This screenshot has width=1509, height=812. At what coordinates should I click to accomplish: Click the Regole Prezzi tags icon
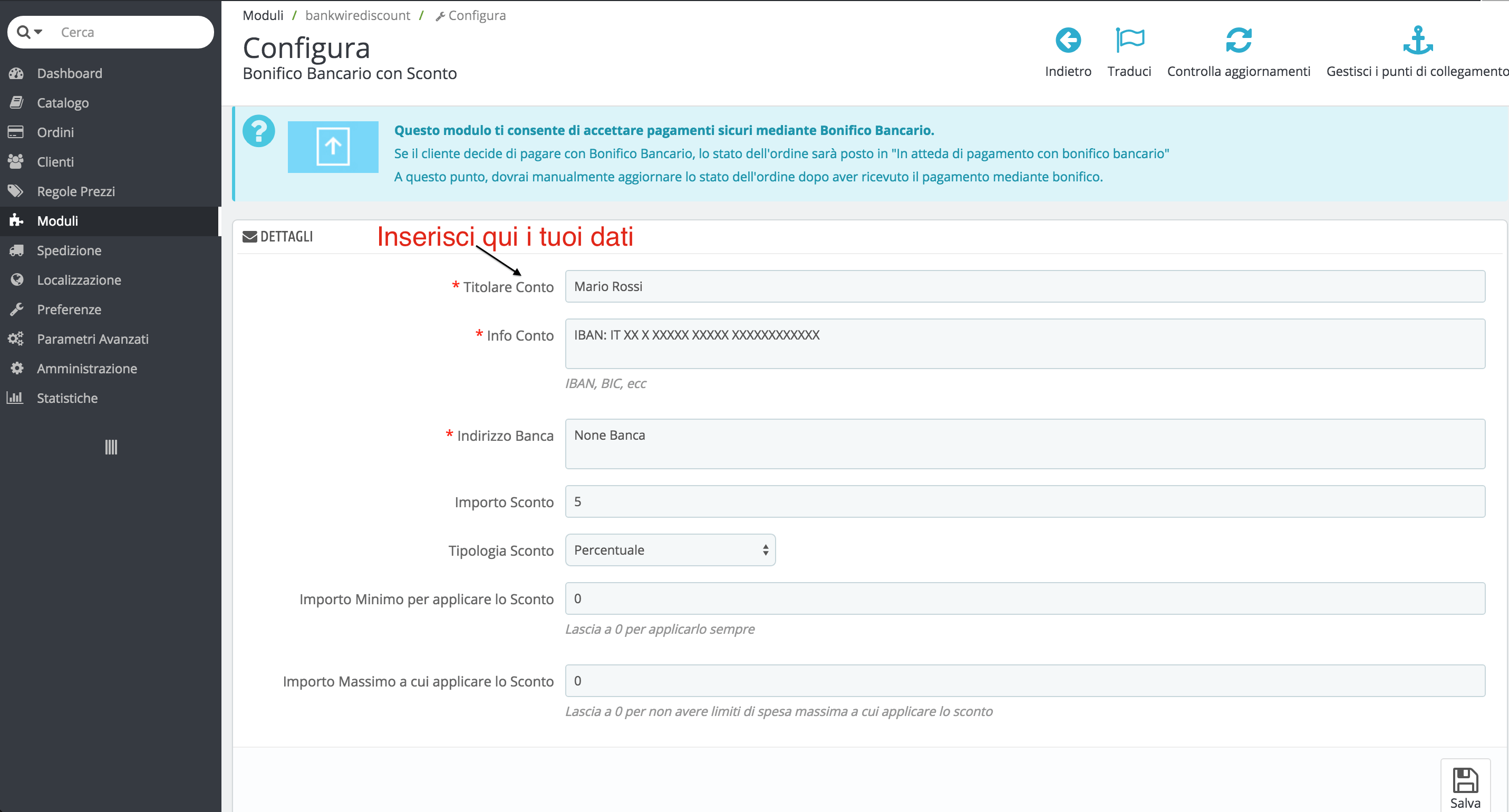[16, 191]
